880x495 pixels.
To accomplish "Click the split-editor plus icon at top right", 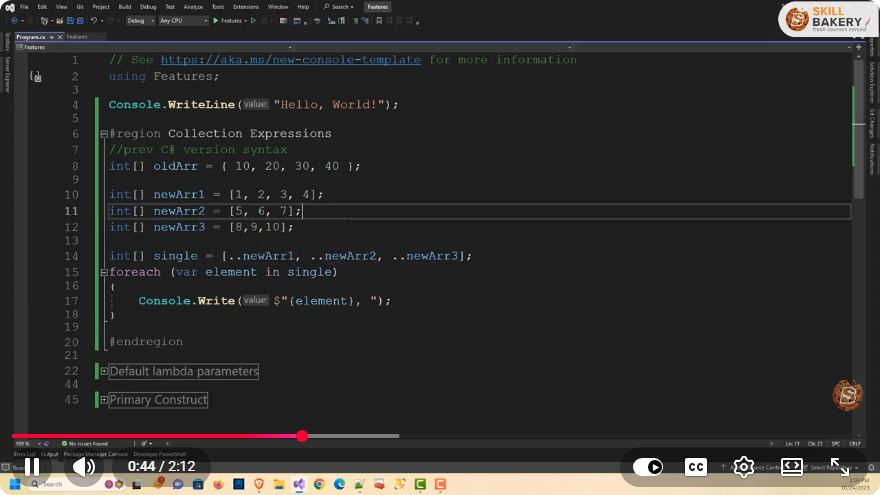I will 858,47.
